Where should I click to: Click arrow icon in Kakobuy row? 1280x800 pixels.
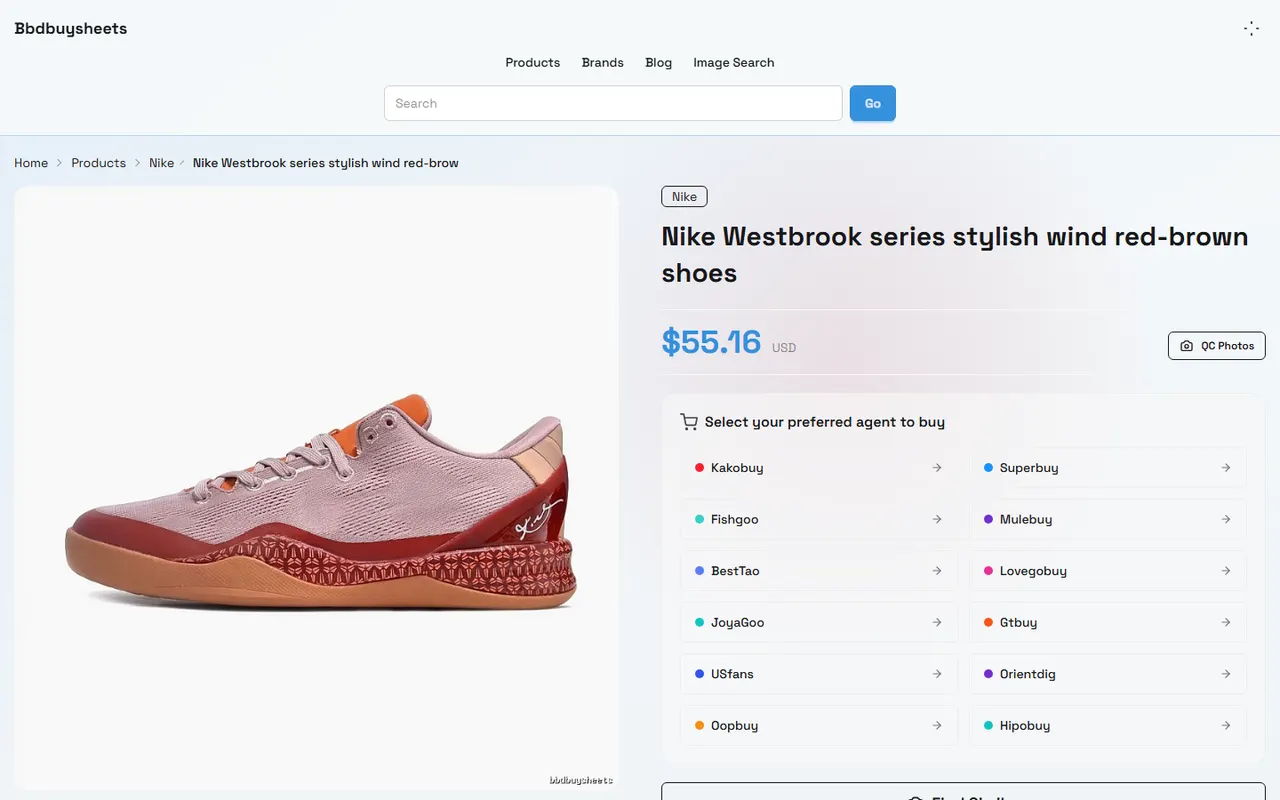click(937, 468)
